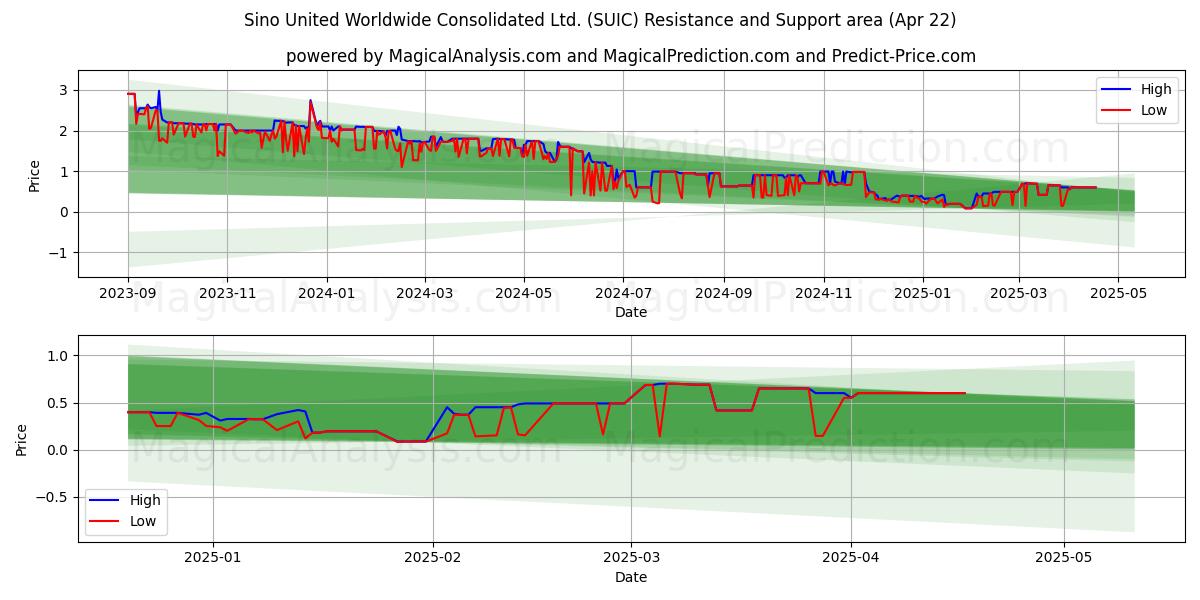Click the '2024-05' tick label on the top chart

[523, 293]
